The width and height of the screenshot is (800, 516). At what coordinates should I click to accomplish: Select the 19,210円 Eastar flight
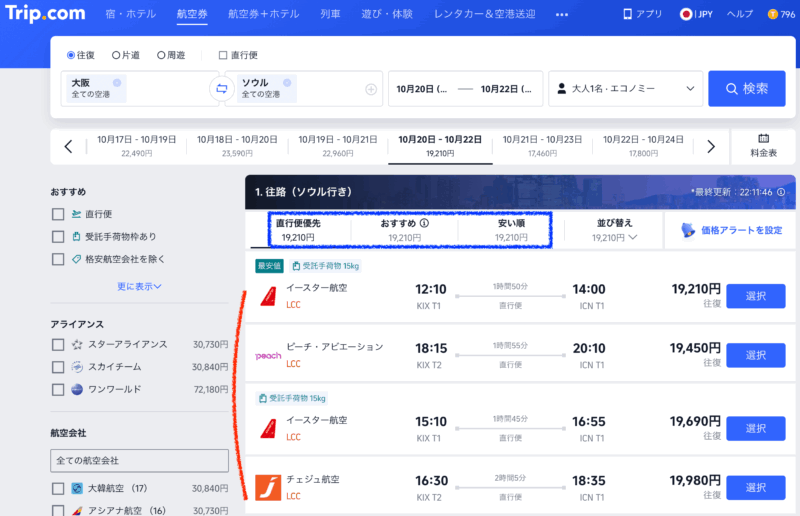(756, 296)
